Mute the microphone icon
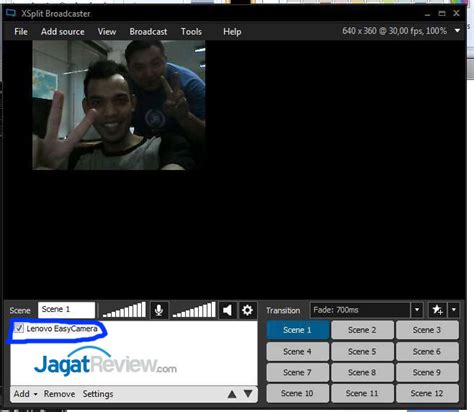This screenshot has height=412, width=474. point(159,310)
